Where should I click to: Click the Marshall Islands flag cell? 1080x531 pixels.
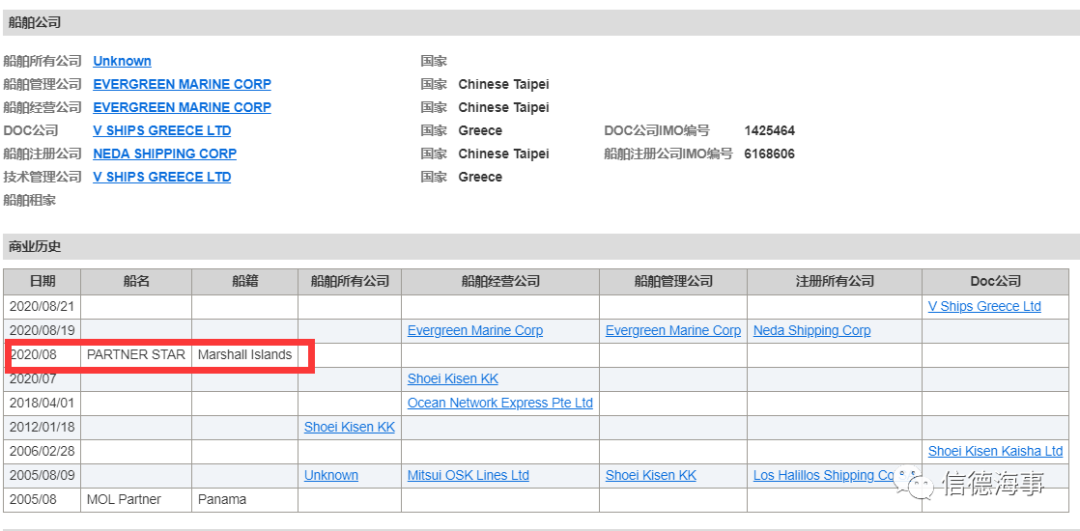click(x=245, y=355)
